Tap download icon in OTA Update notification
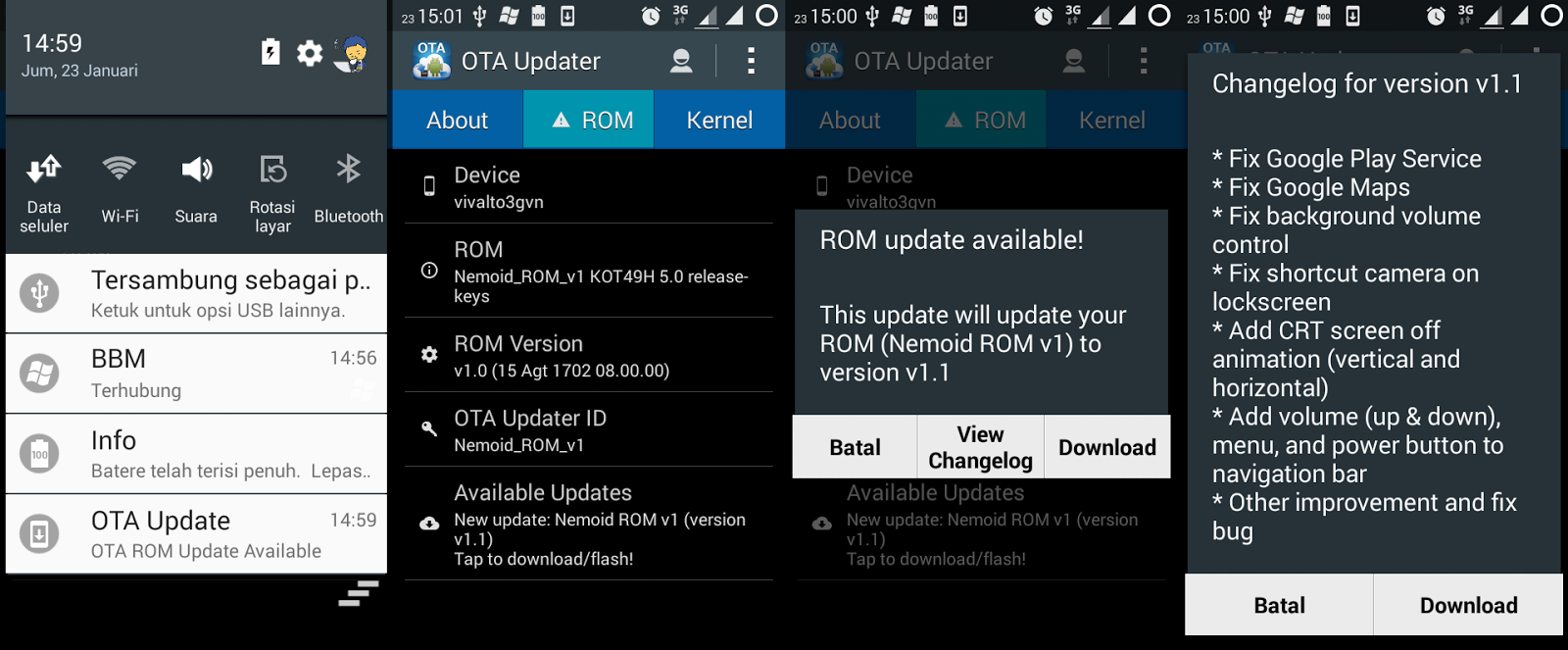 pyautogui.click(x=39, y=534)
